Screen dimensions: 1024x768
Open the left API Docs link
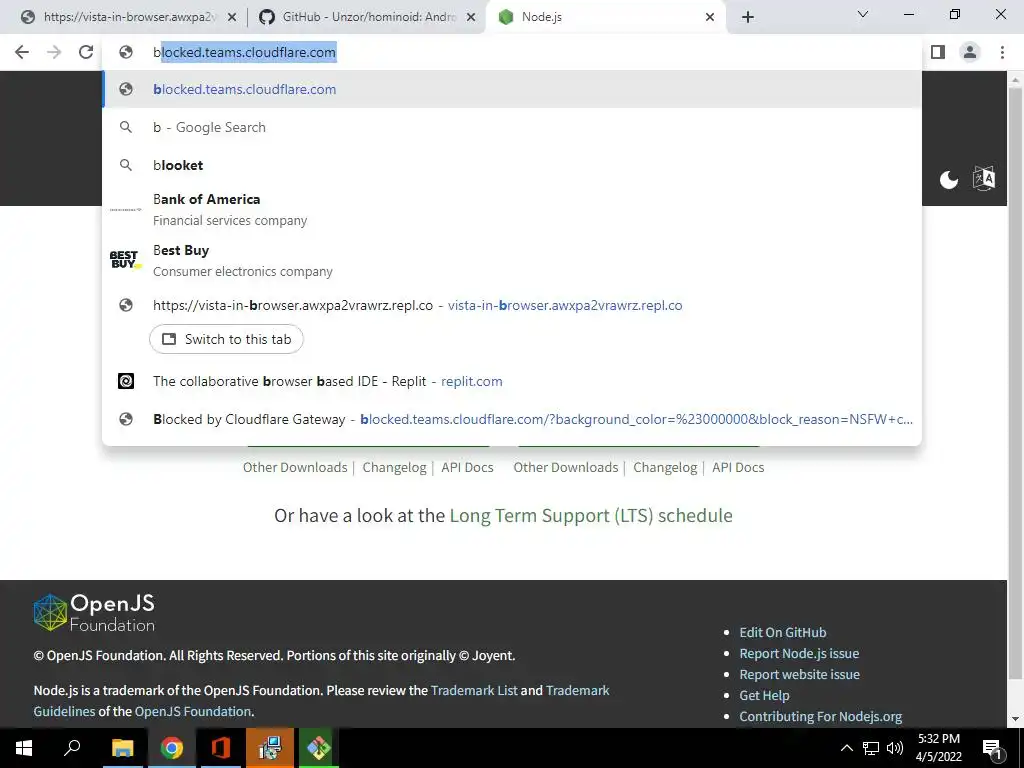coord(468,468)
